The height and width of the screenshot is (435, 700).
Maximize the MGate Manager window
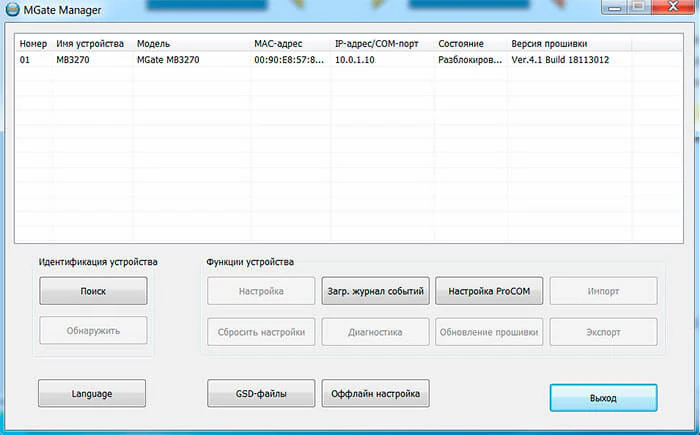coord(640,7)
